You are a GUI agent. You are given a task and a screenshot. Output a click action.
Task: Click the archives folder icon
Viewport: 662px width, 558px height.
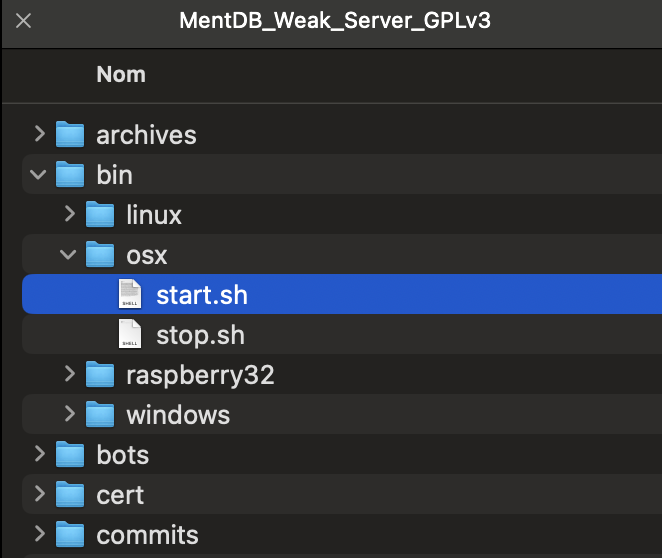[69, 134]
